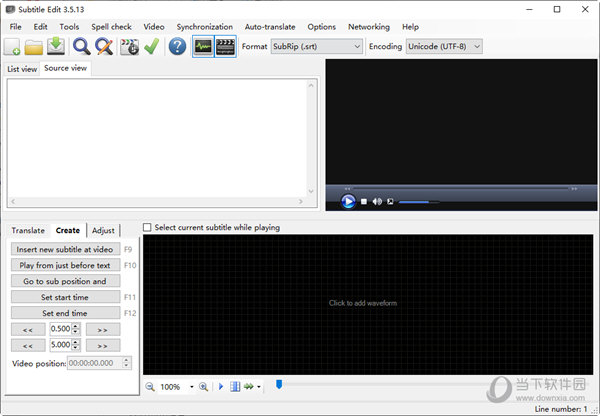Screen dimensions: 600x416
Task: Open the Auto-translate menu
Action: 270,27
